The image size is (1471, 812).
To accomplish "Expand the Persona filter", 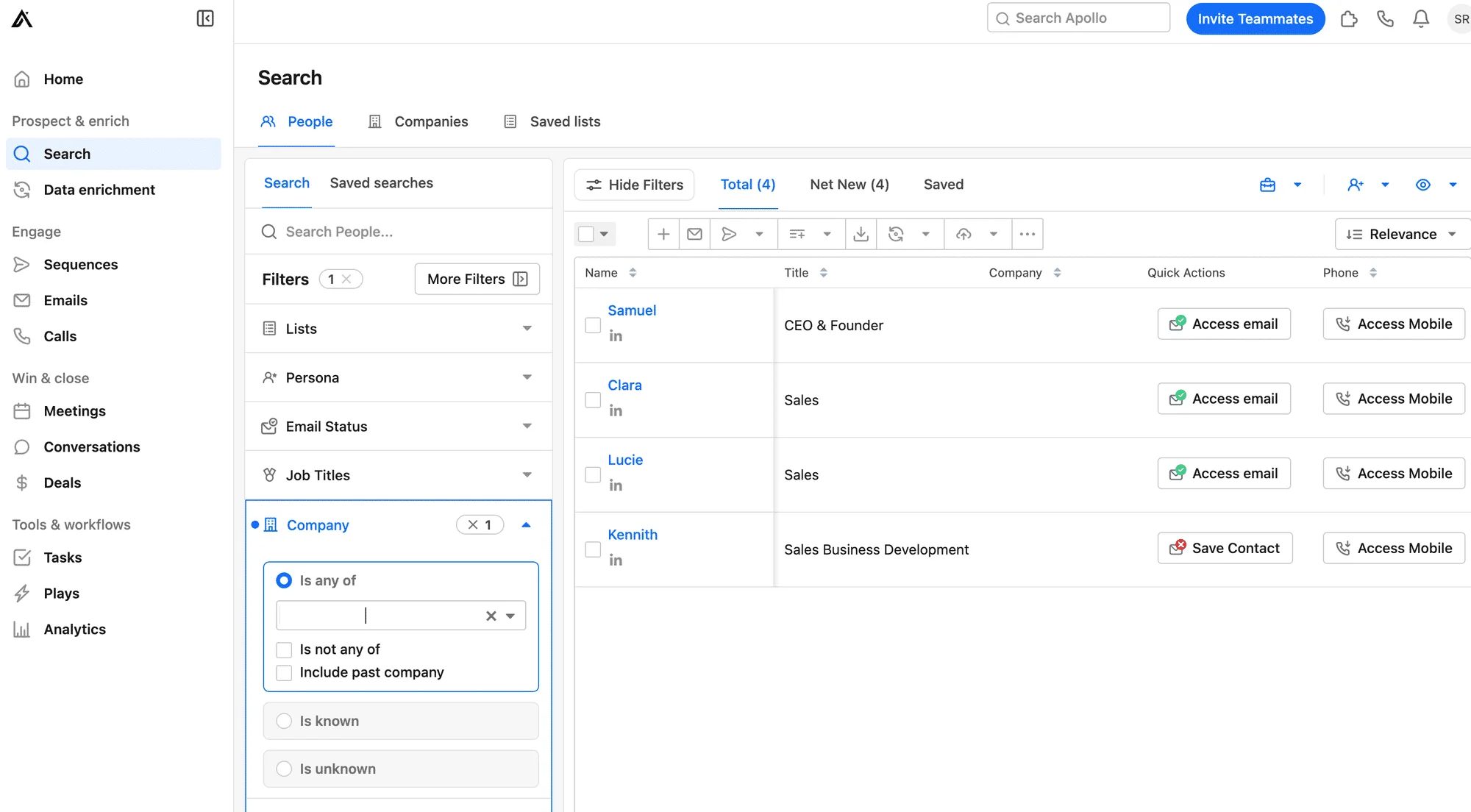I will point(398,377).
